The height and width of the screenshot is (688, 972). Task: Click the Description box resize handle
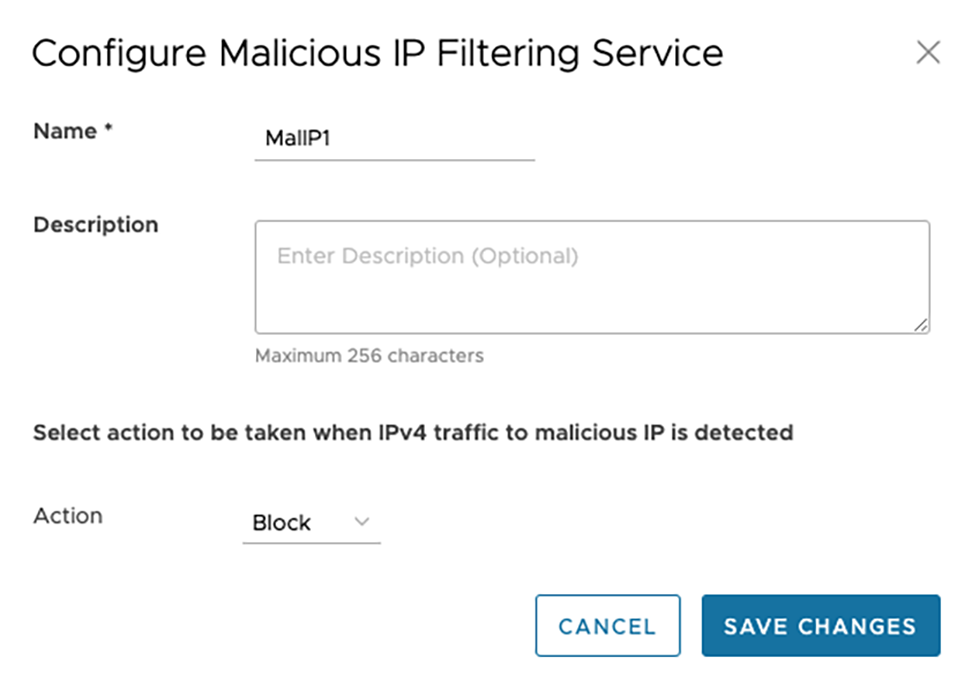point(921,324)
